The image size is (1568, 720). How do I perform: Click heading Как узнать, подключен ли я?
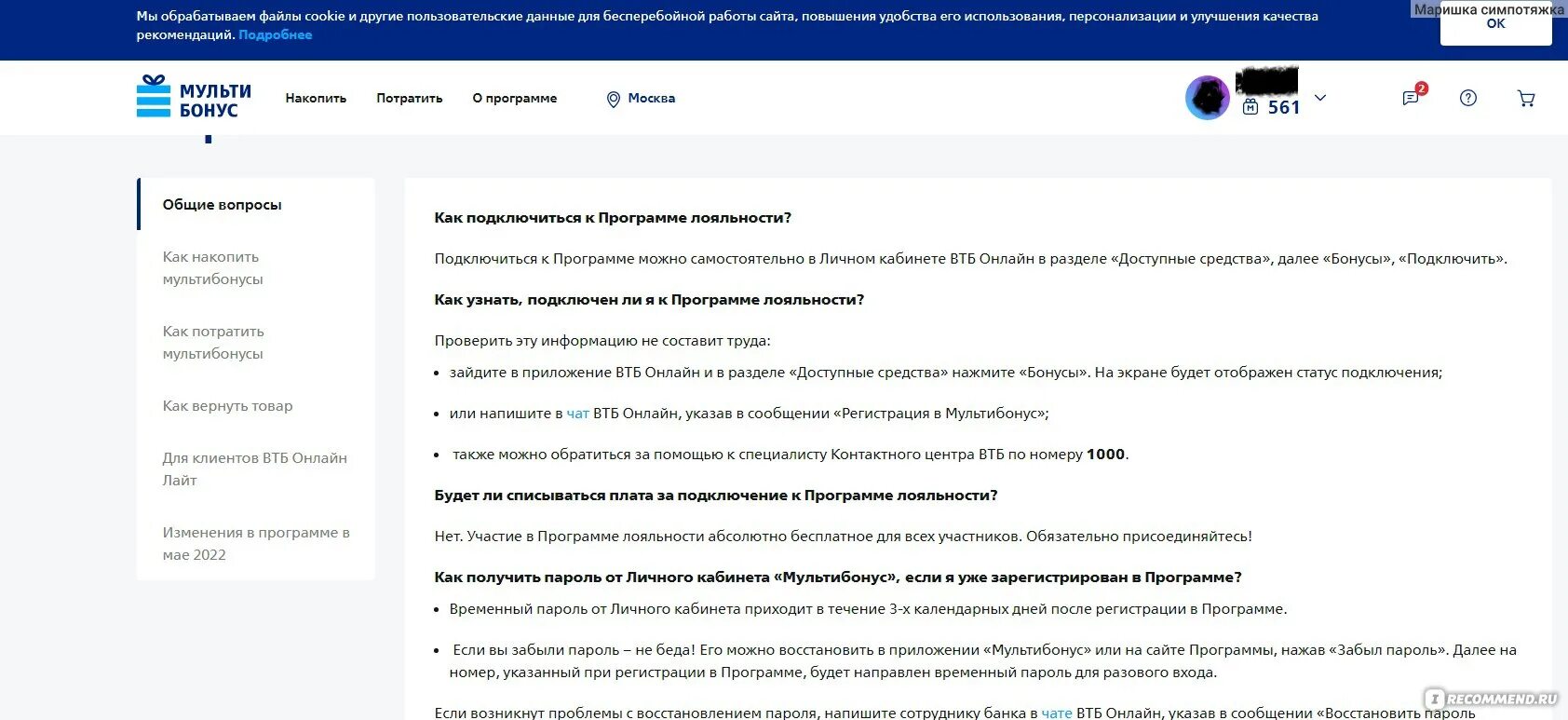[x=649, y=299]
